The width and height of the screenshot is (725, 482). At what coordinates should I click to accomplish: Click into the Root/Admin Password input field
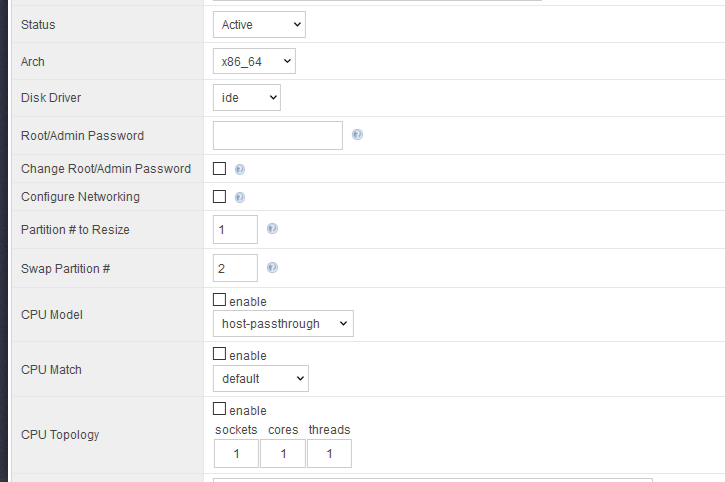point(278,135)
